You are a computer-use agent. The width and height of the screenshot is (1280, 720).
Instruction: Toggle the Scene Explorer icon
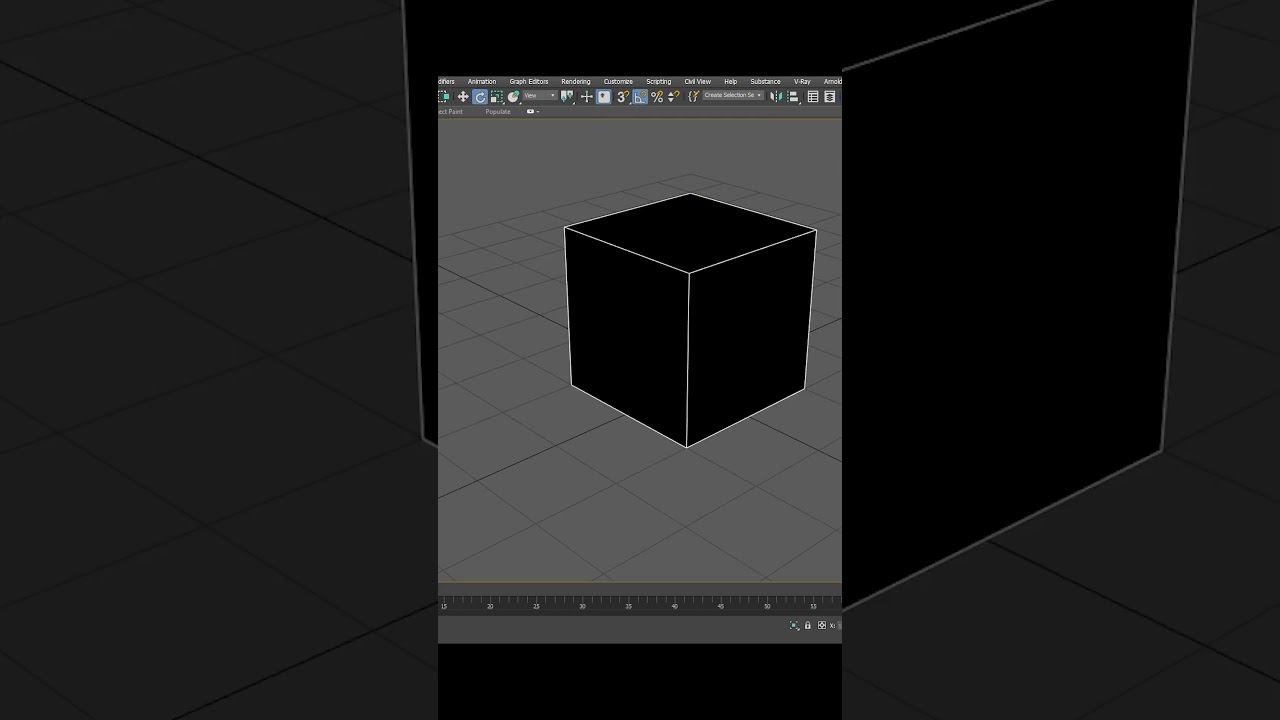point(813,97)
